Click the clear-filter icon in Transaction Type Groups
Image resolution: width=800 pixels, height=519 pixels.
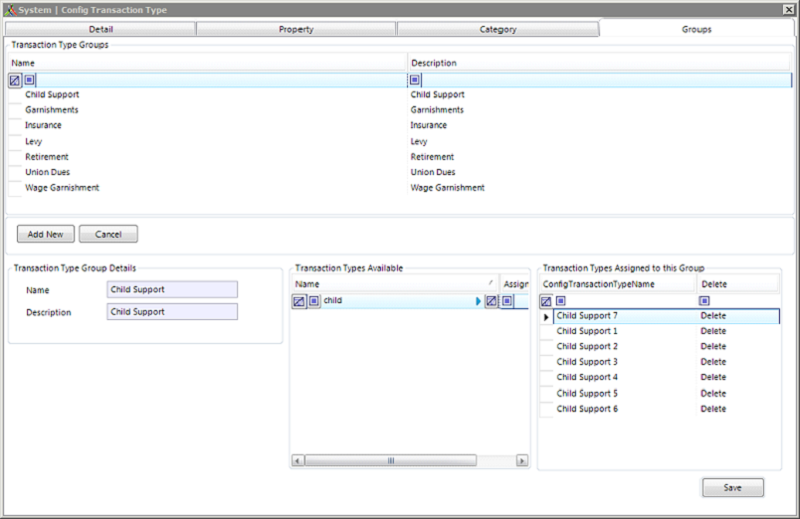(x=15, y=79)
